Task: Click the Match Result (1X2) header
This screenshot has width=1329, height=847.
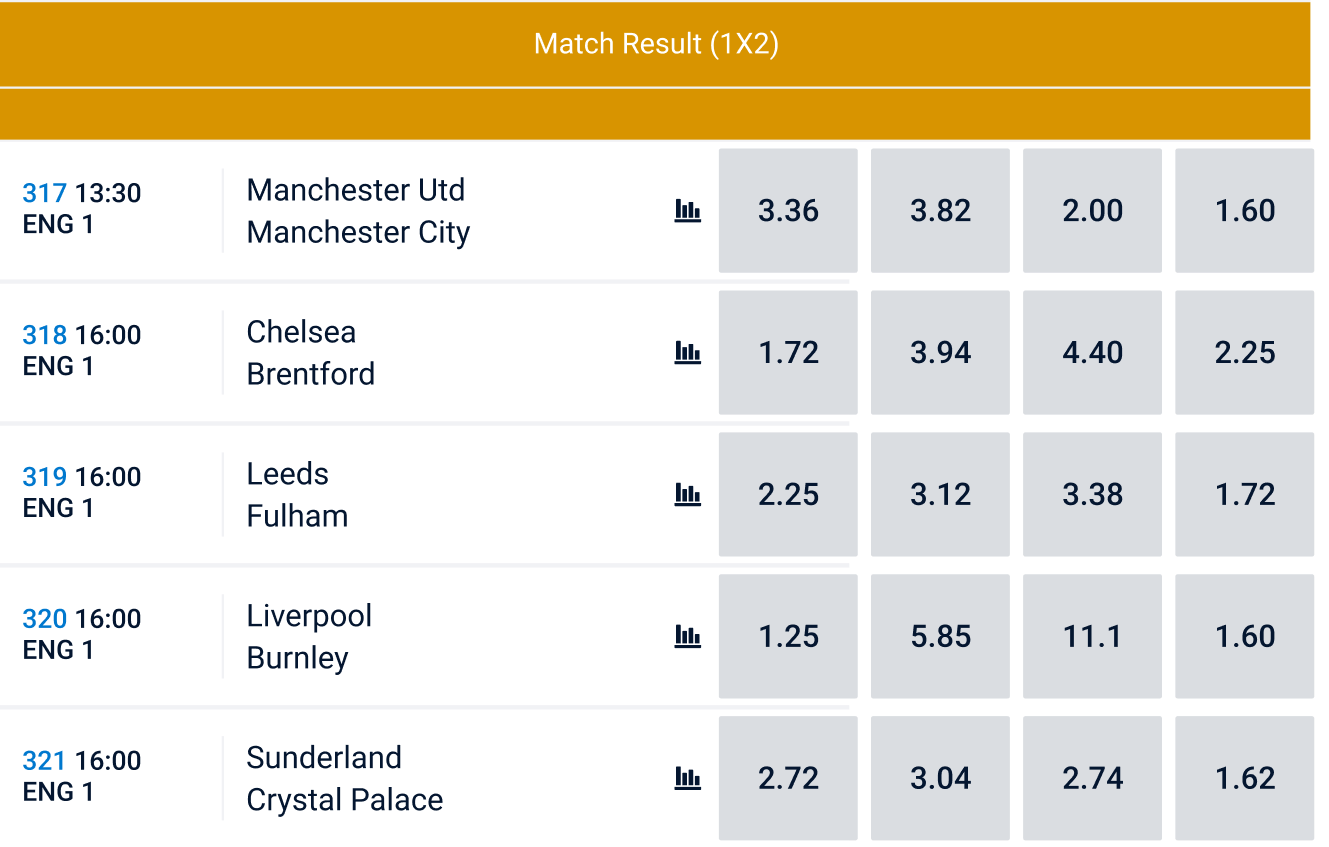Action: 656,44
